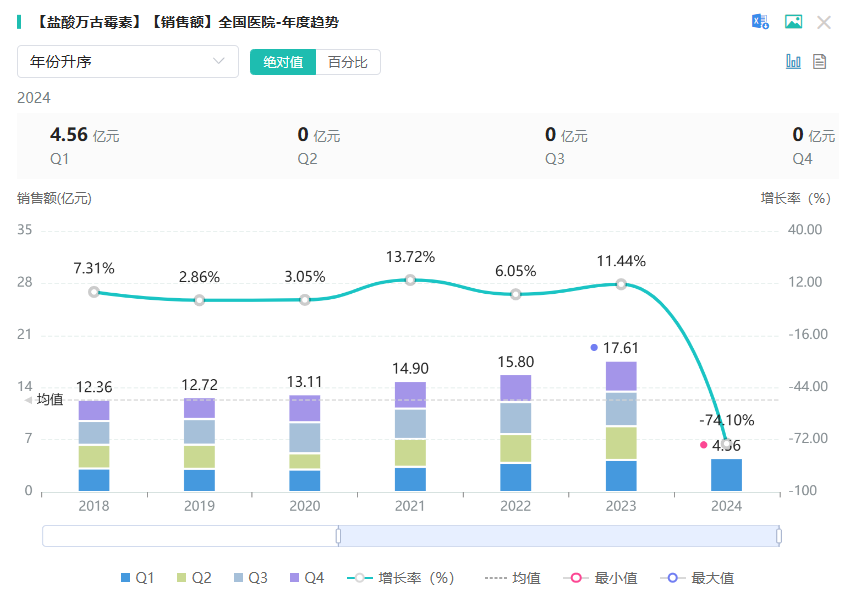Switch to data table view icon
The image size is (852, 601).
tap(819, 61)
